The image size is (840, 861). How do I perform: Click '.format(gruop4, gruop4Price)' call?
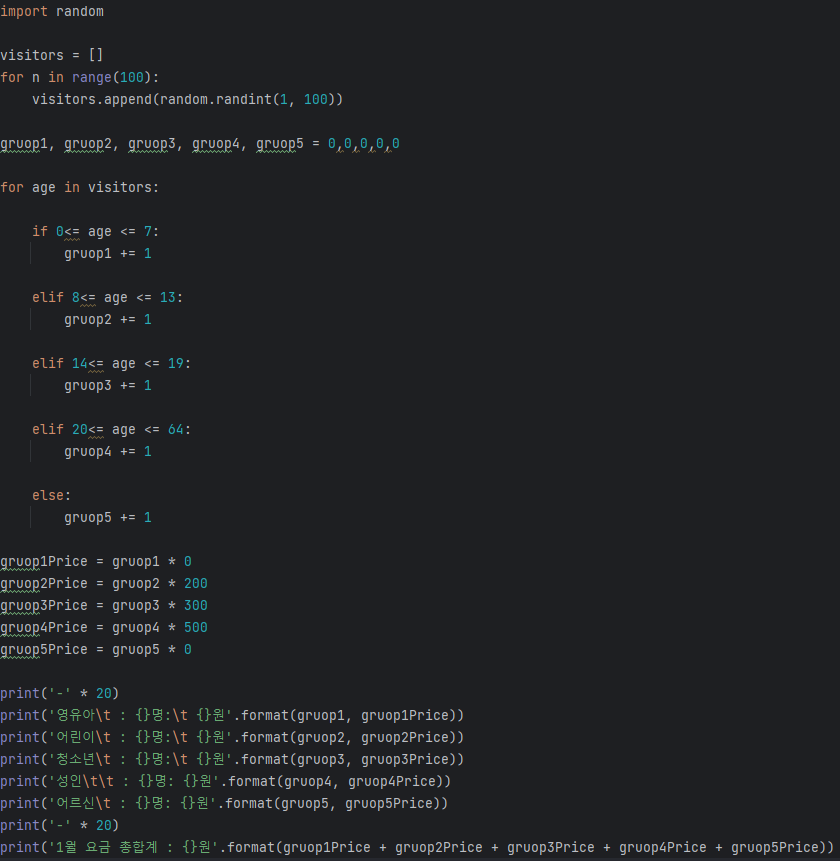(334, 781)
